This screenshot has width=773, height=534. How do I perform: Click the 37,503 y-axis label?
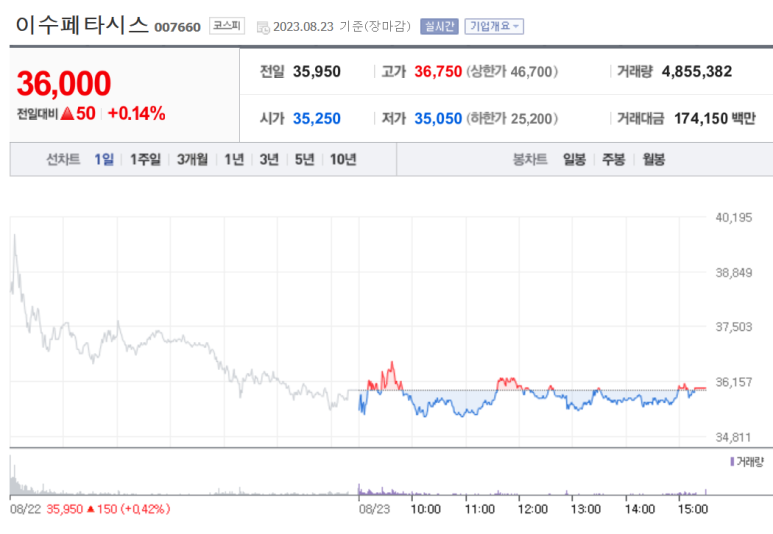click(x=734, y=326)
